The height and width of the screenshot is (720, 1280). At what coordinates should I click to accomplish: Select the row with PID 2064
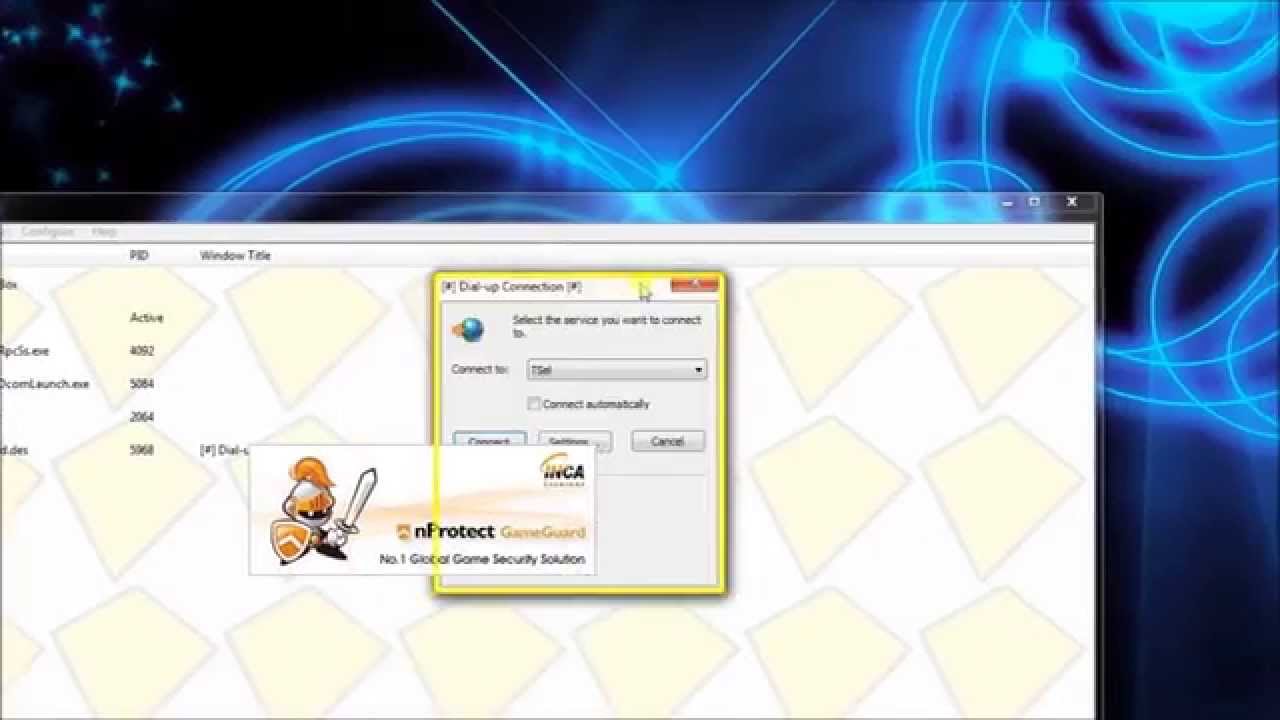point(548,417)
